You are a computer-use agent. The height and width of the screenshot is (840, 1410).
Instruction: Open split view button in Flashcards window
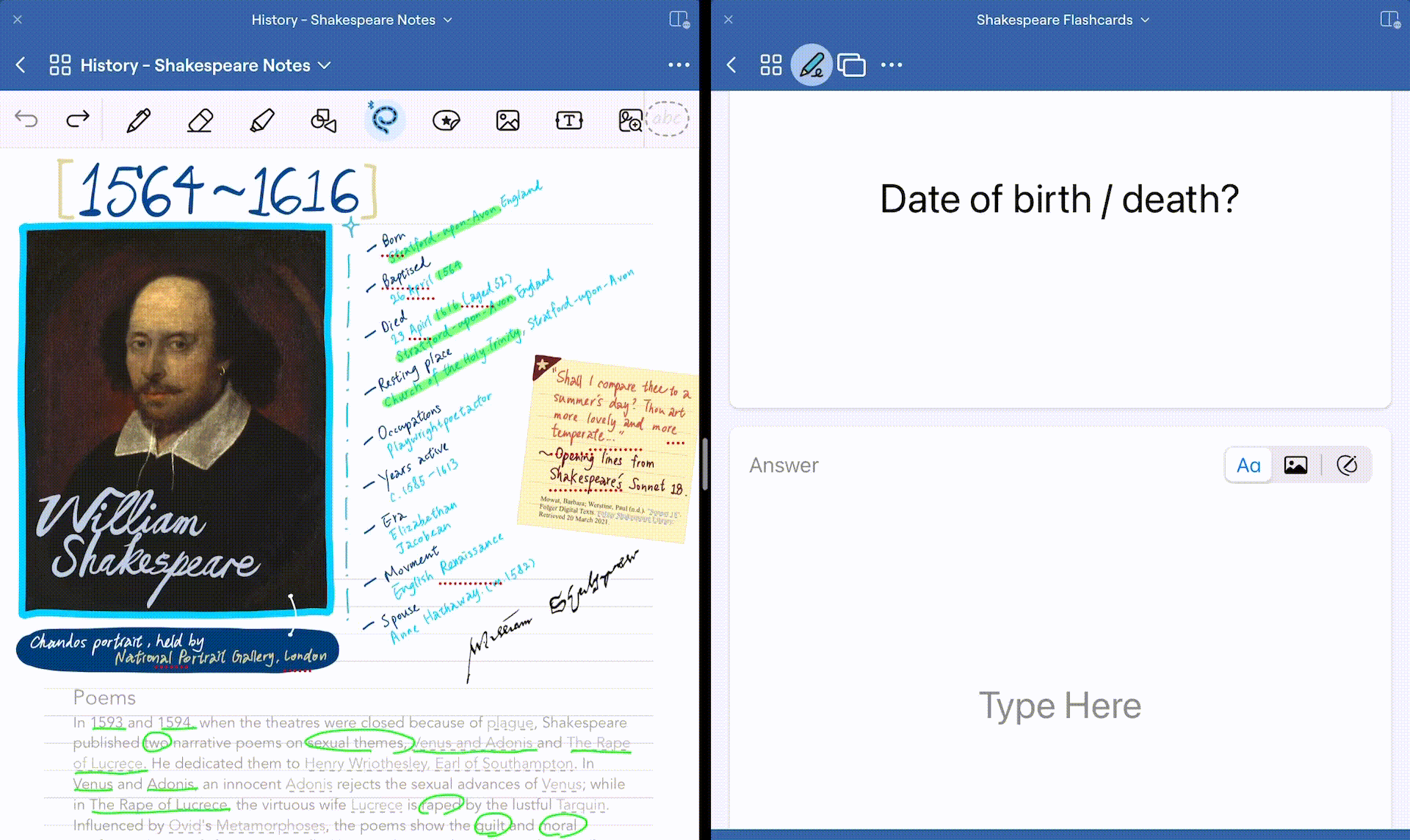pos(1390,20)
